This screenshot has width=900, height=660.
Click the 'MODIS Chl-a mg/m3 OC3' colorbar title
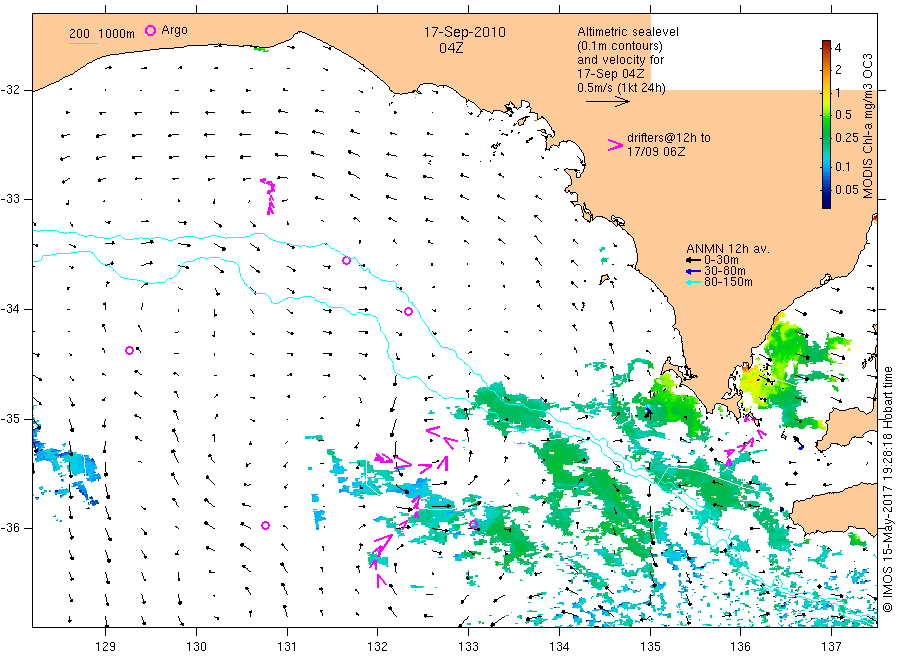(x=868, y=126)
